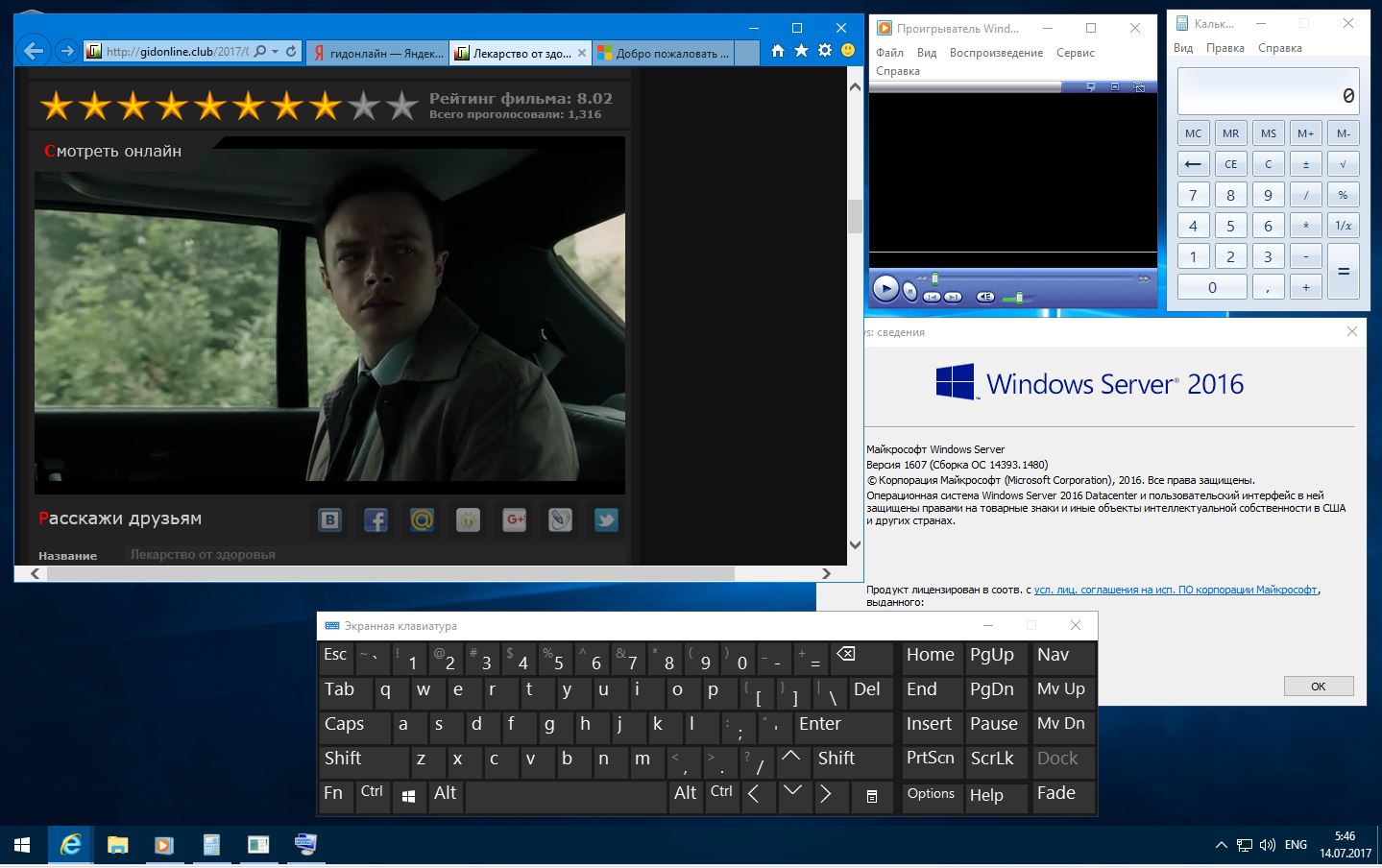Skip to next track in Media Player
1382x868 pixels.
tap(953, 297)
